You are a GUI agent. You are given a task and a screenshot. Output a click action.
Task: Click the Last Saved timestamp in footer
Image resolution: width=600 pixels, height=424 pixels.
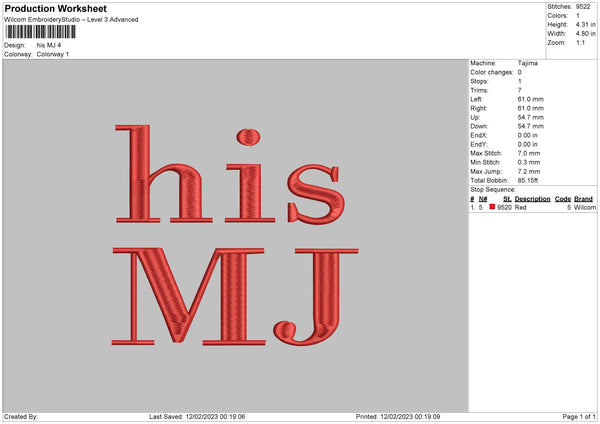pyautogui.click(x=197, y=417)
